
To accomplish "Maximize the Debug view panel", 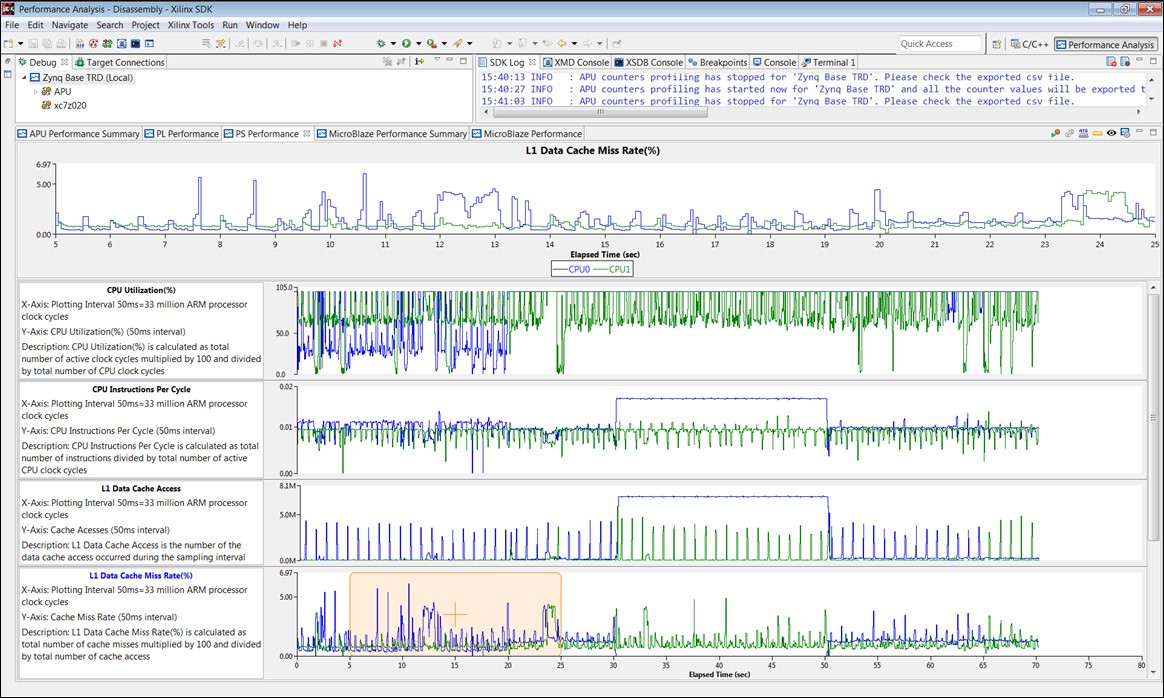I will click(464, 61).
